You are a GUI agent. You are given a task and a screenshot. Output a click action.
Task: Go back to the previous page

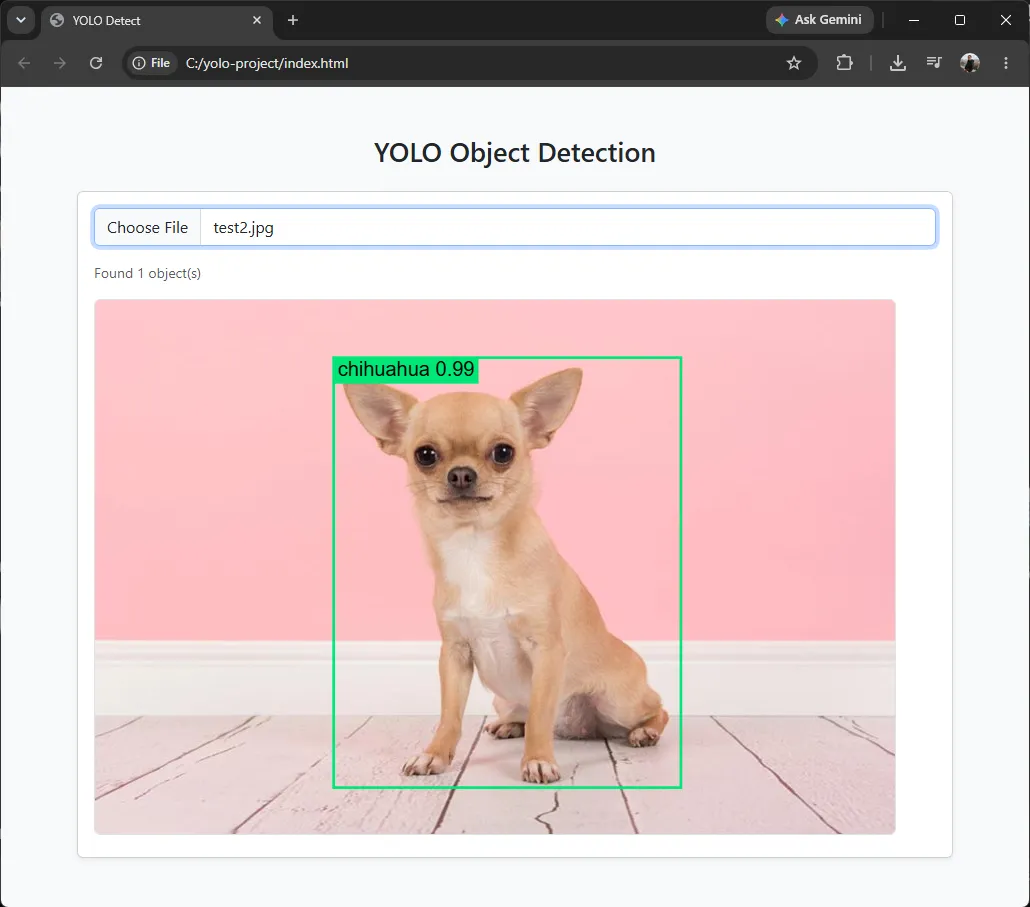point(24,63)
